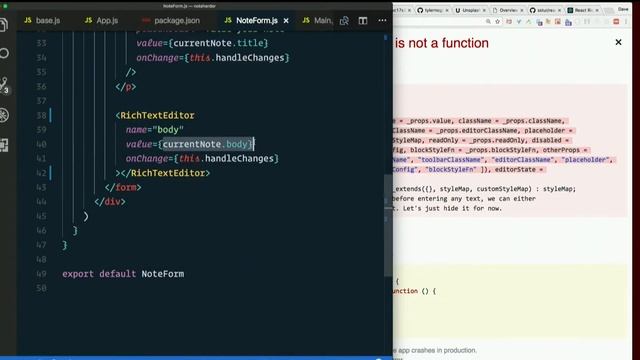Switch to the base.js tab

tap(42, 20)
